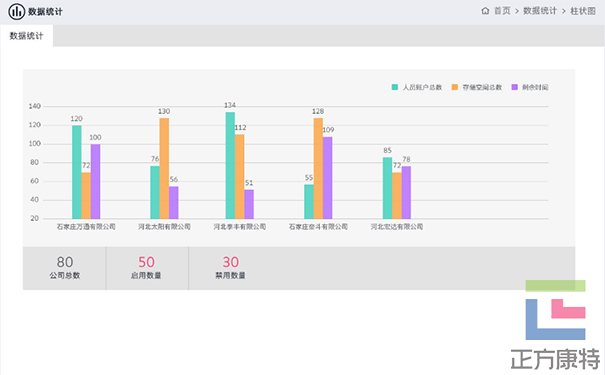
Task: Click the teal bar valued 85
Action: click(x=387, y=188)
